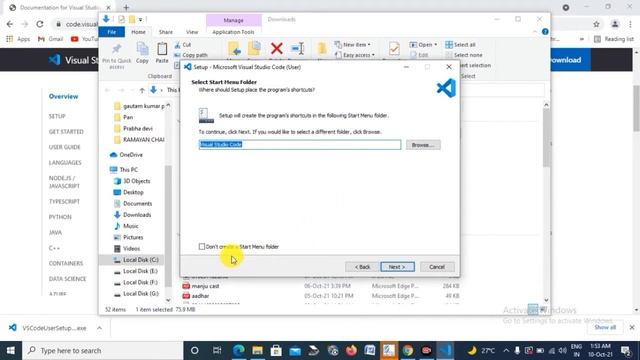Click Copy path in Explorer ribbon
Viewport: 640px width, 360px height.
pos(191,55)
